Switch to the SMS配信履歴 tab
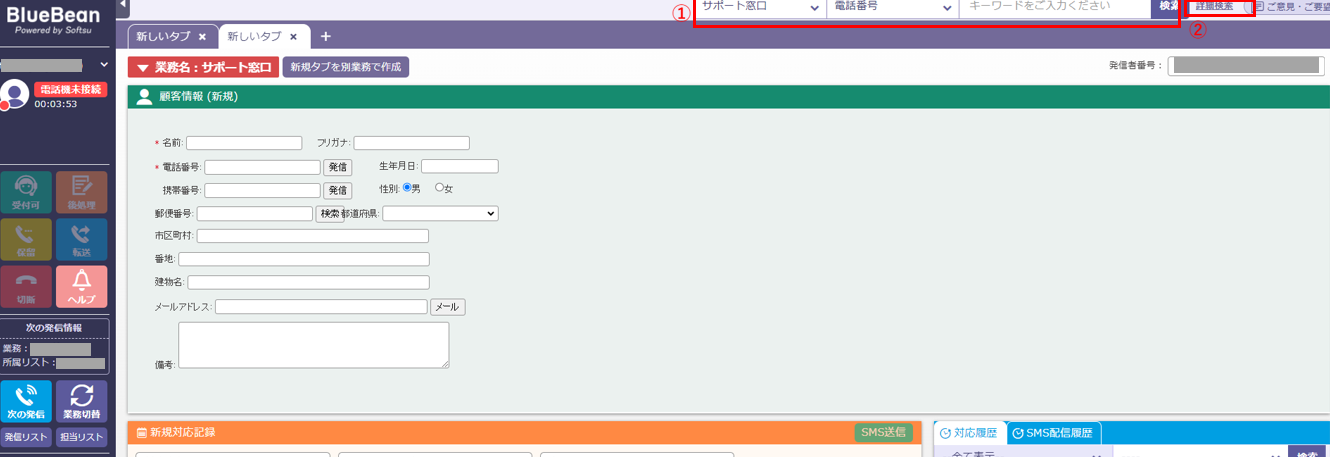This screenshot has height=457, width=1330. [x=1054, y=433]
